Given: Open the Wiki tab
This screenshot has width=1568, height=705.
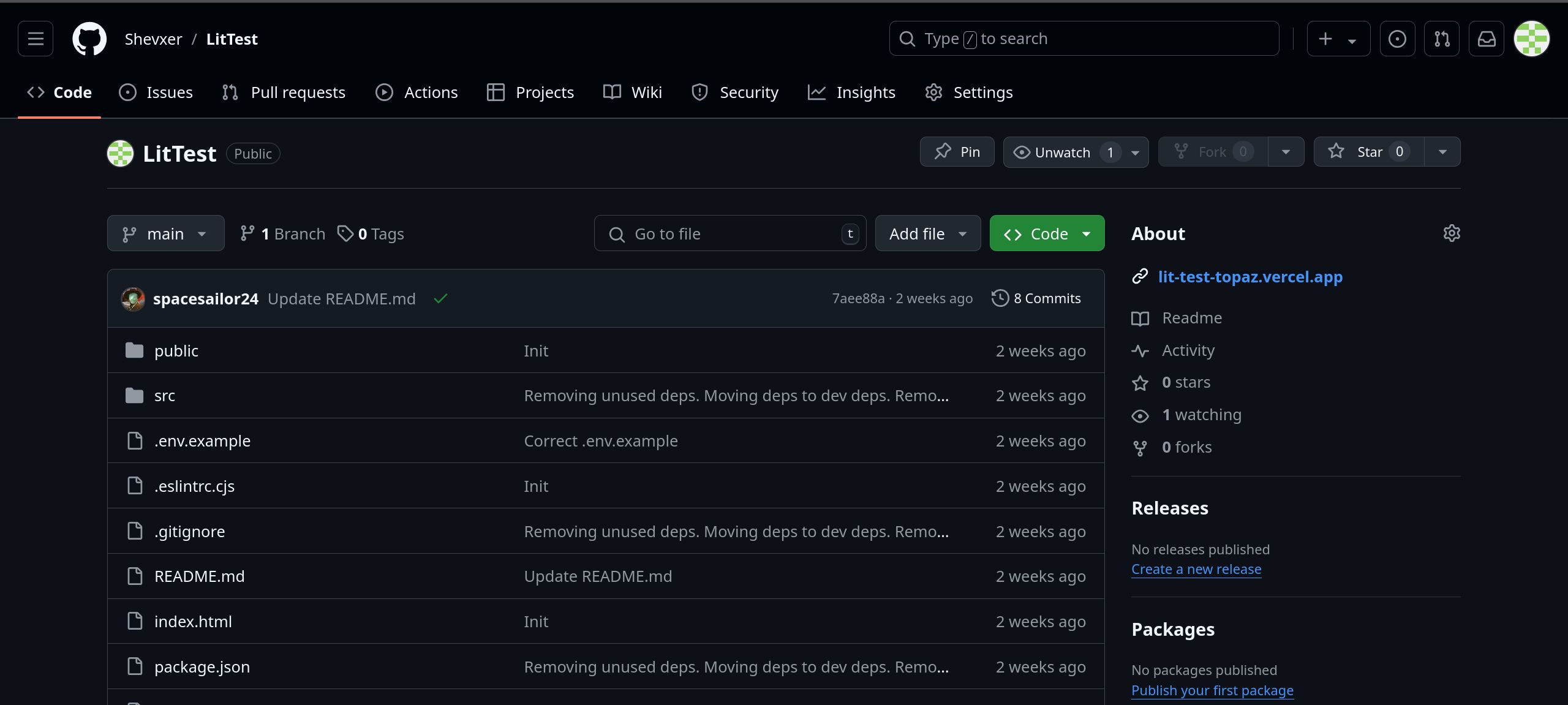Looking at the screenshot, I should (x=633, y=92).
